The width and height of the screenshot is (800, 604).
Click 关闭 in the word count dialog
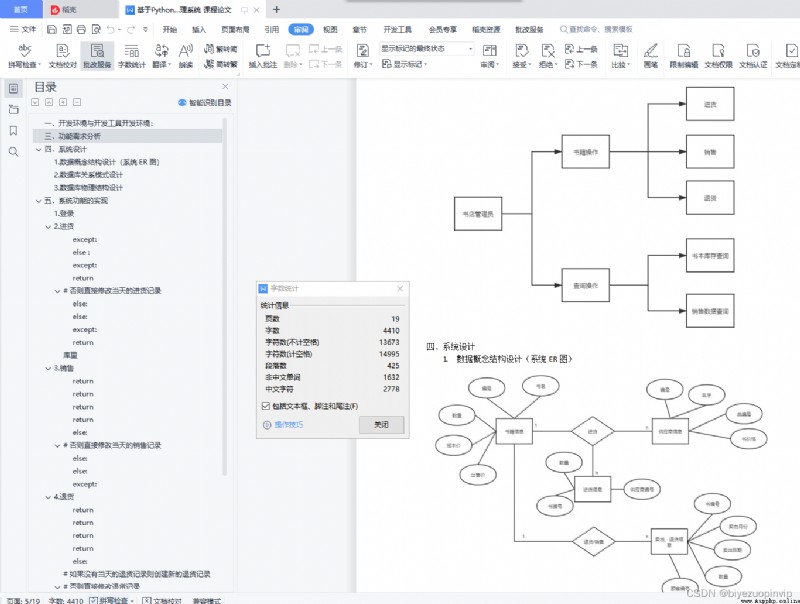pos(382,424)
